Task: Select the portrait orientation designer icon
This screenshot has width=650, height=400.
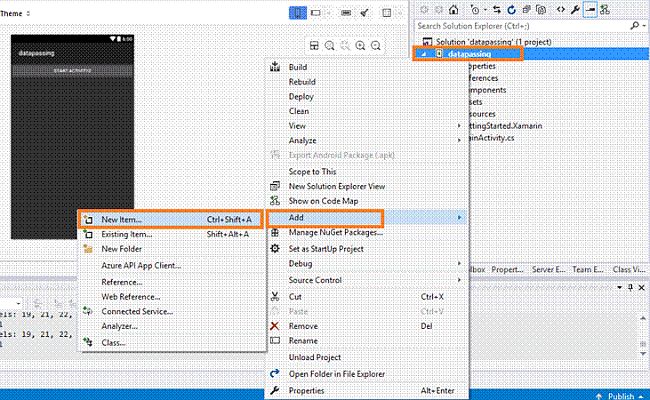Action: [298, 13]
